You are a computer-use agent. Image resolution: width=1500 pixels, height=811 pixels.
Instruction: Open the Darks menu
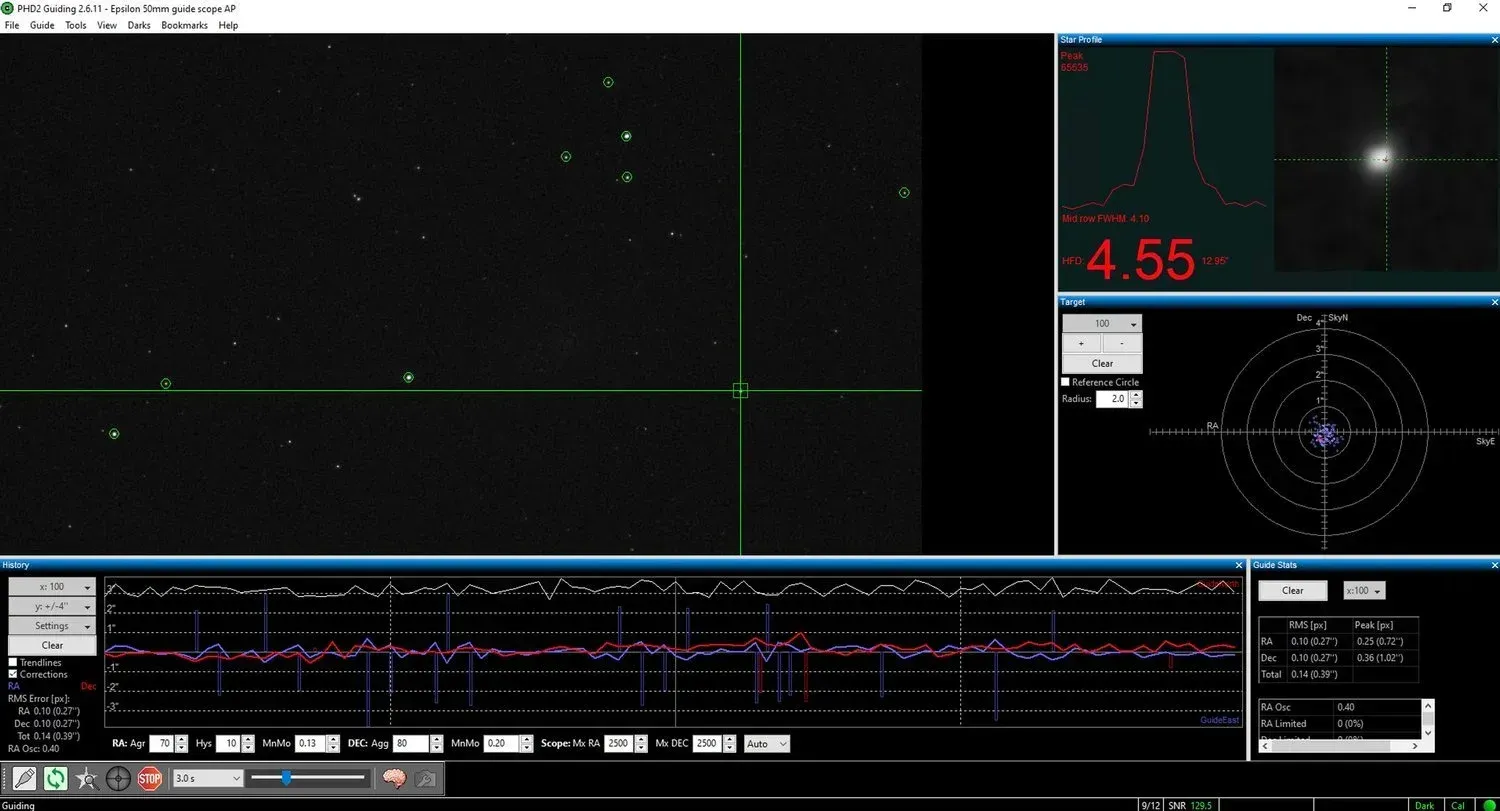[x=139, y=25]
